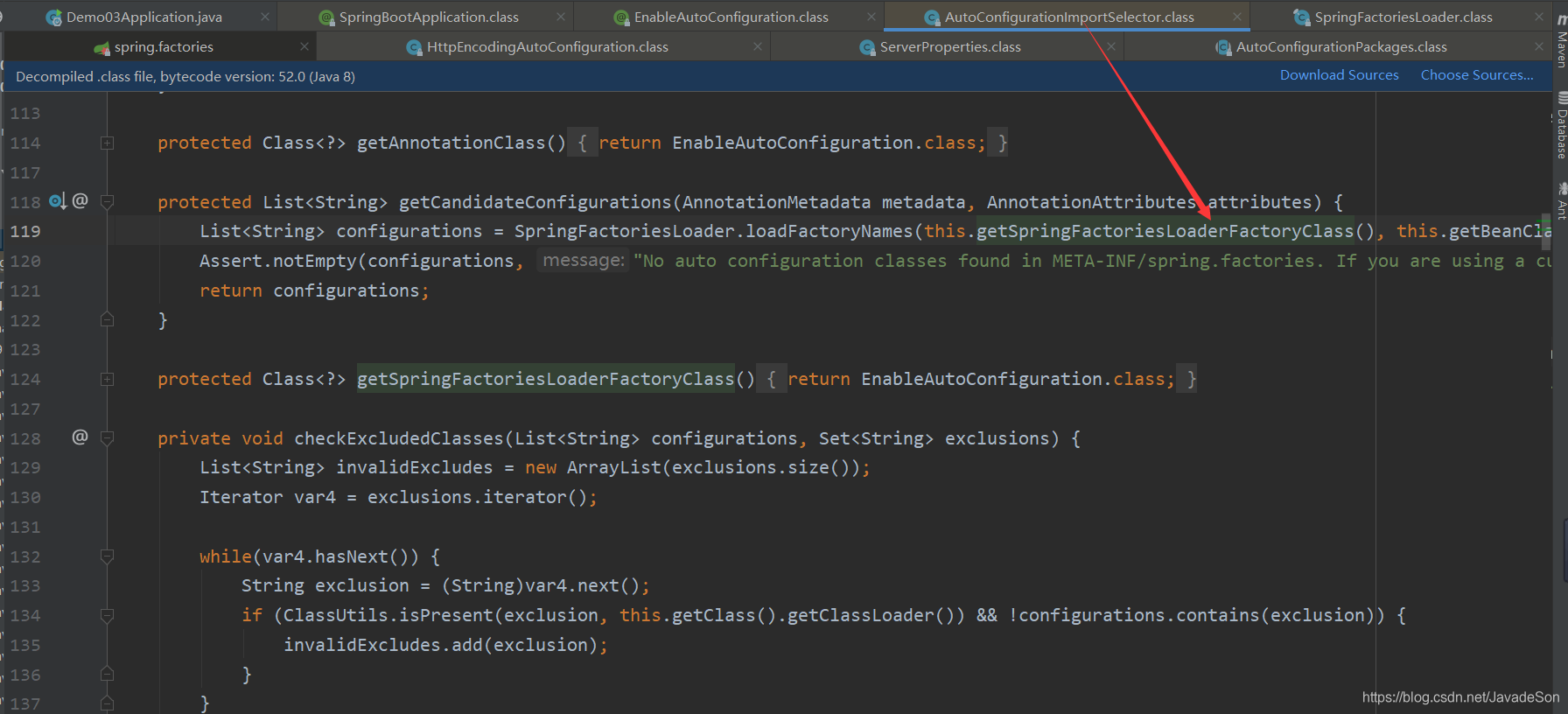Click override gutter icon on line 118
The width and height of the screenshot is (1568, 714).
pyautogui.click(x=57, y=201)
